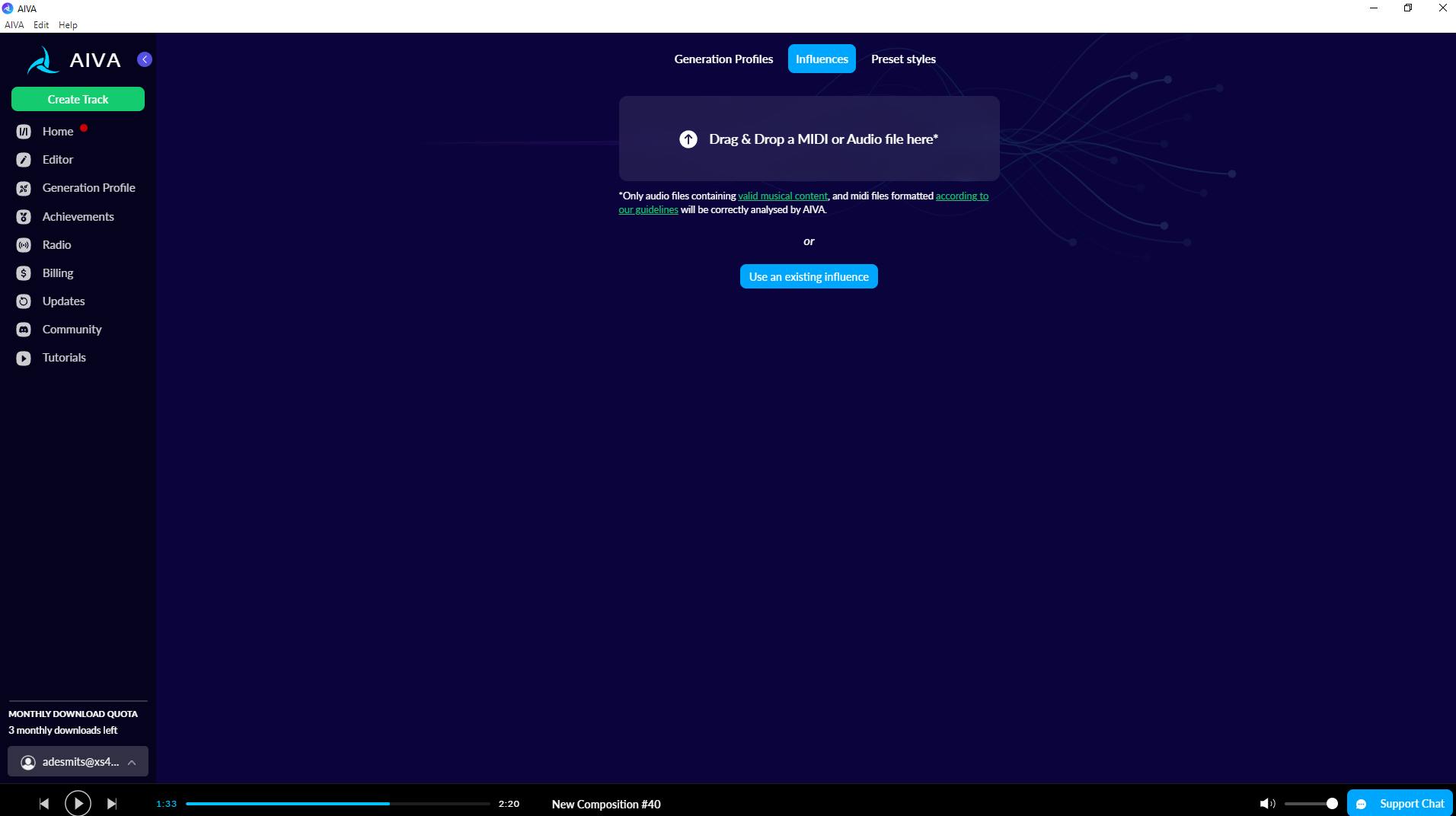
Task: Collapse the sidebar with purple arrow button
Action: point(145,59)
